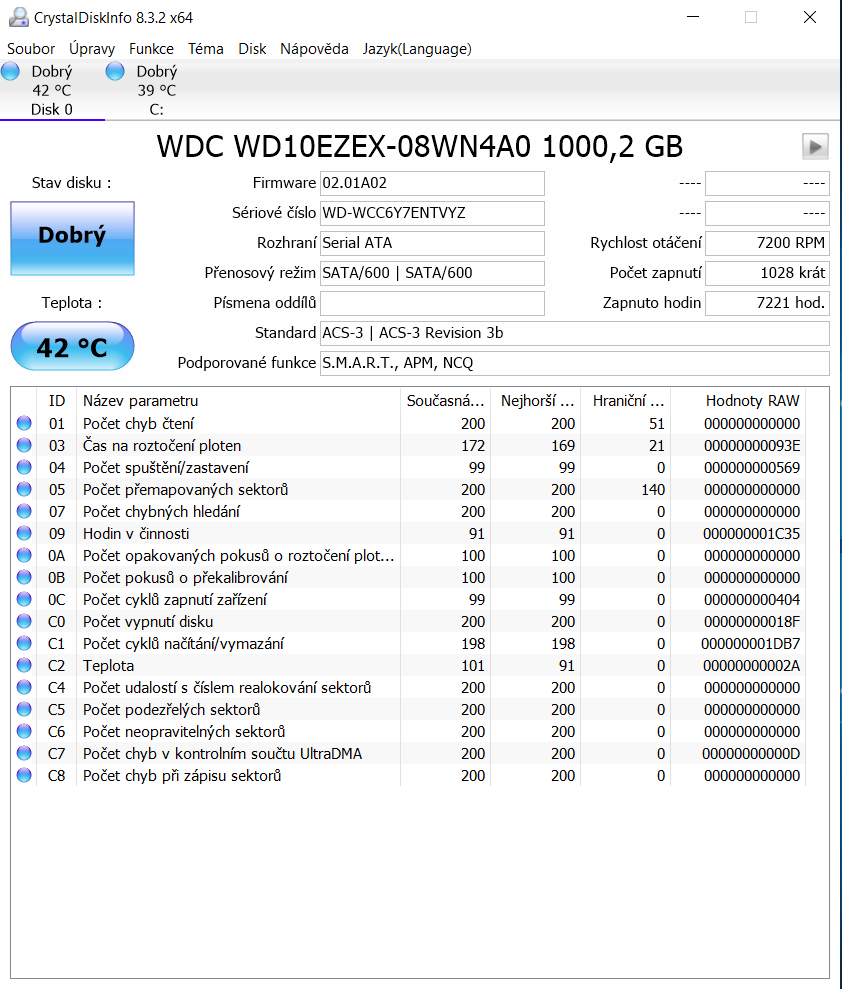Image resolution: width=842 pixels, height=989 pixels.
Task: Click the Firmware field 02.01A02
Action: coord(432,184)
